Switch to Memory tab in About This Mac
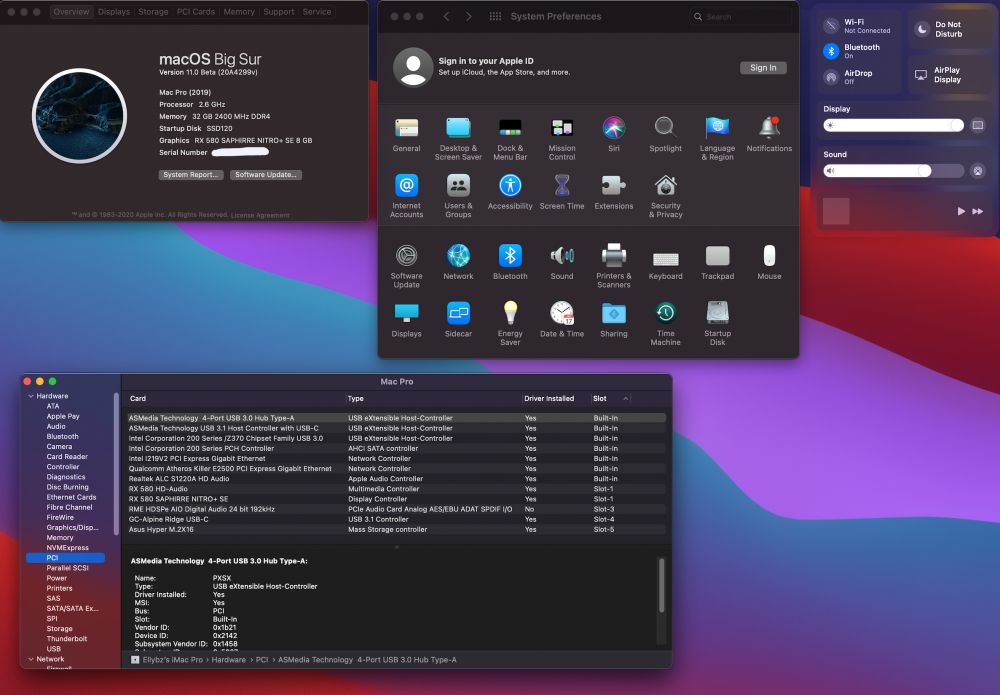This screenshot has height=695, width=1000. point(239,11)
